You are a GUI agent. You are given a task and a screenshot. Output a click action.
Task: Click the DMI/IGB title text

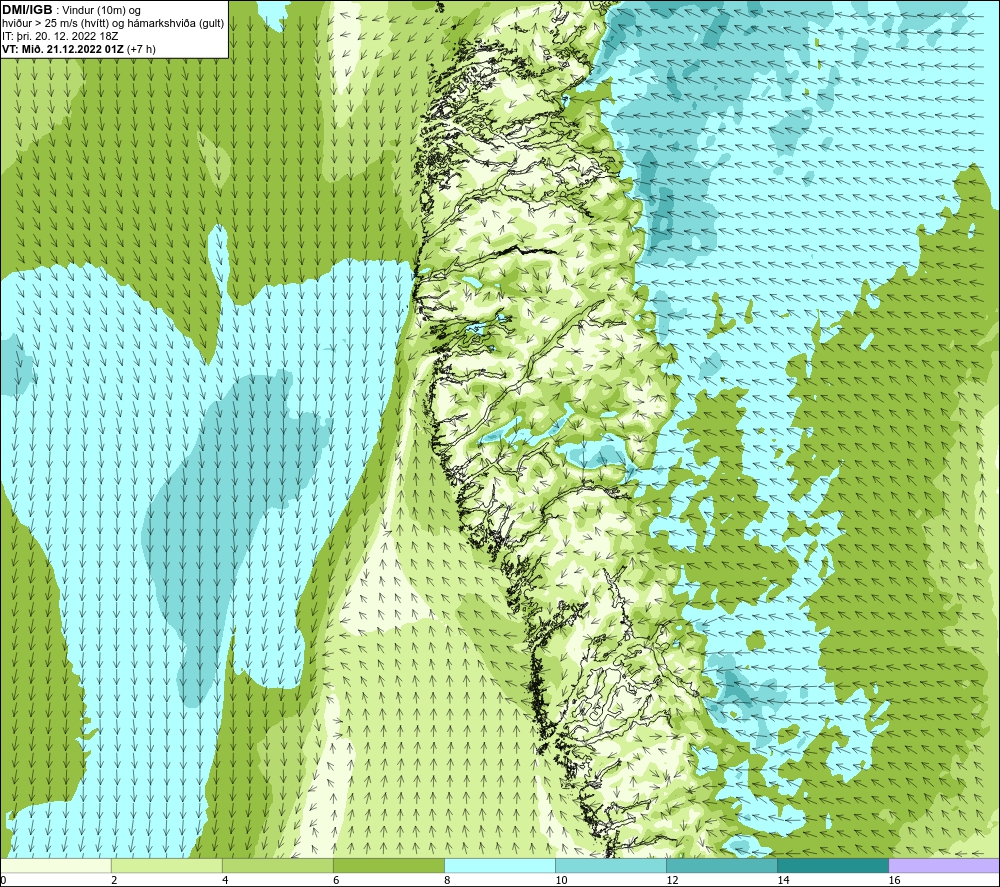(x=27, y=10)
